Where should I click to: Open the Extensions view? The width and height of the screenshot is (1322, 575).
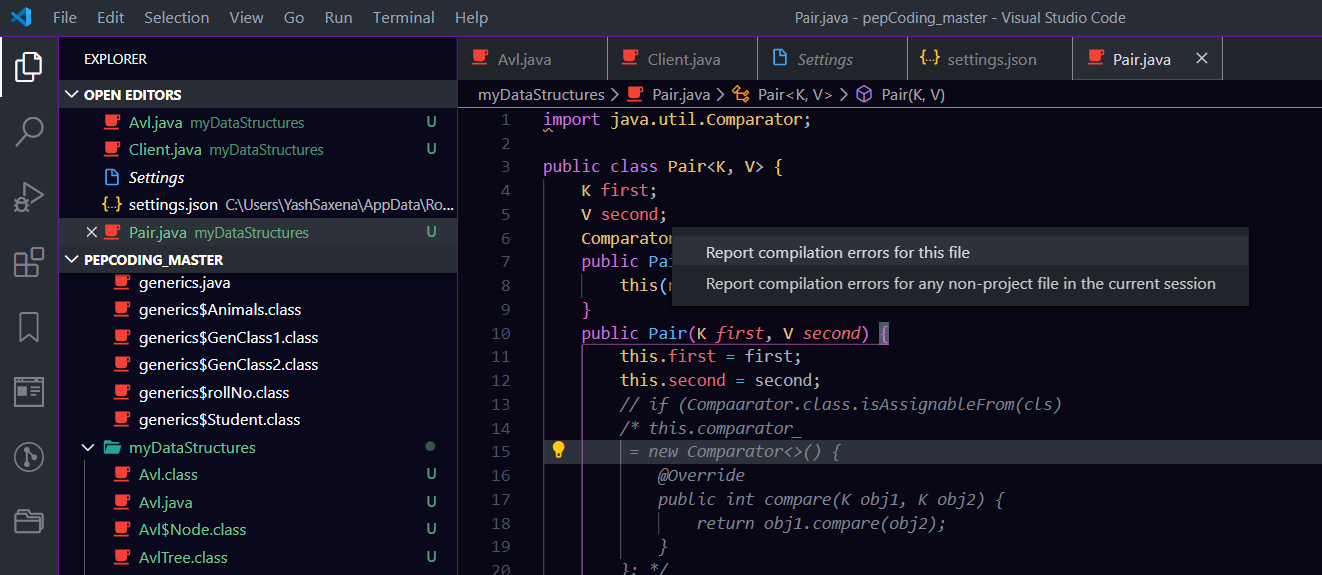click(29, 262)
